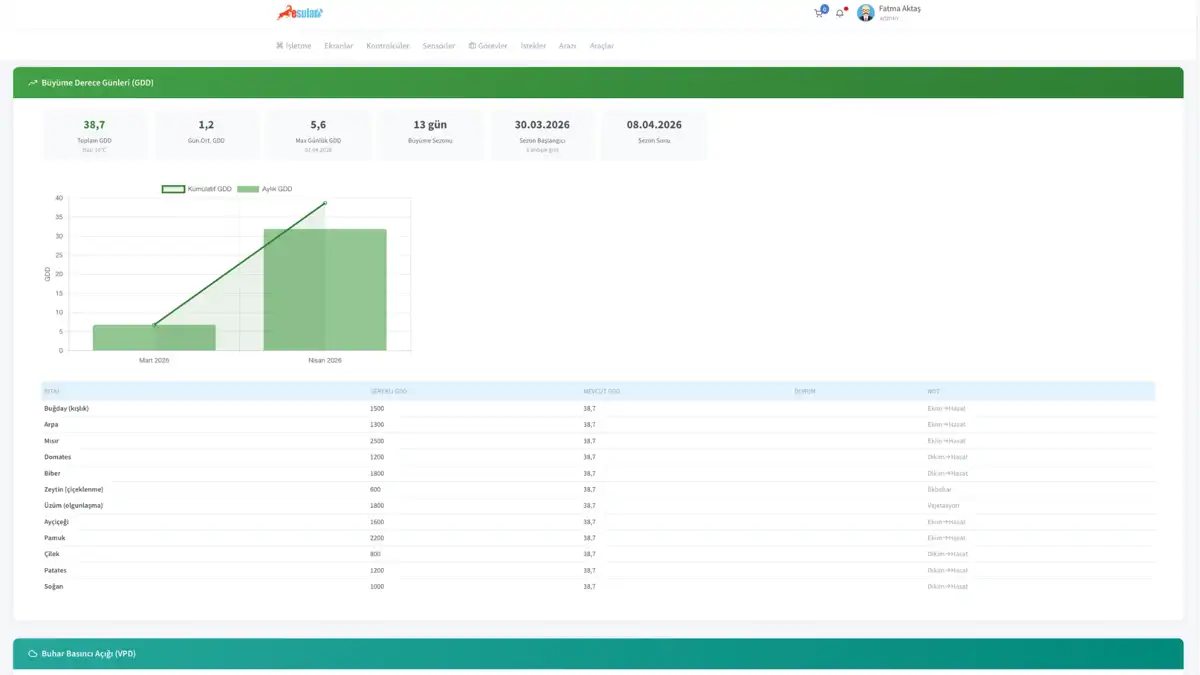Click the esular logo
The height and width of the screenshot is (675, 1200).
click(300, 13)
